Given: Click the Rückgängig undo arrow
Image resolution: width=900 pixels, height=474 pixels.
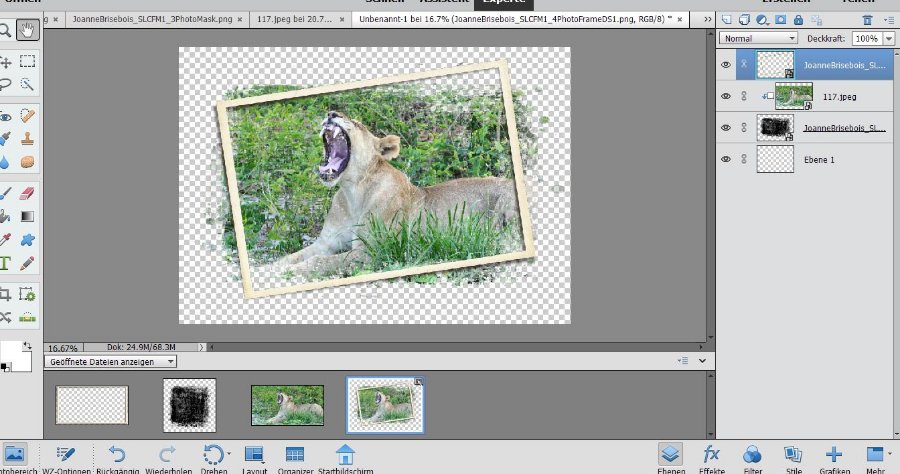Looking at the screenshot, I should 117,453.
